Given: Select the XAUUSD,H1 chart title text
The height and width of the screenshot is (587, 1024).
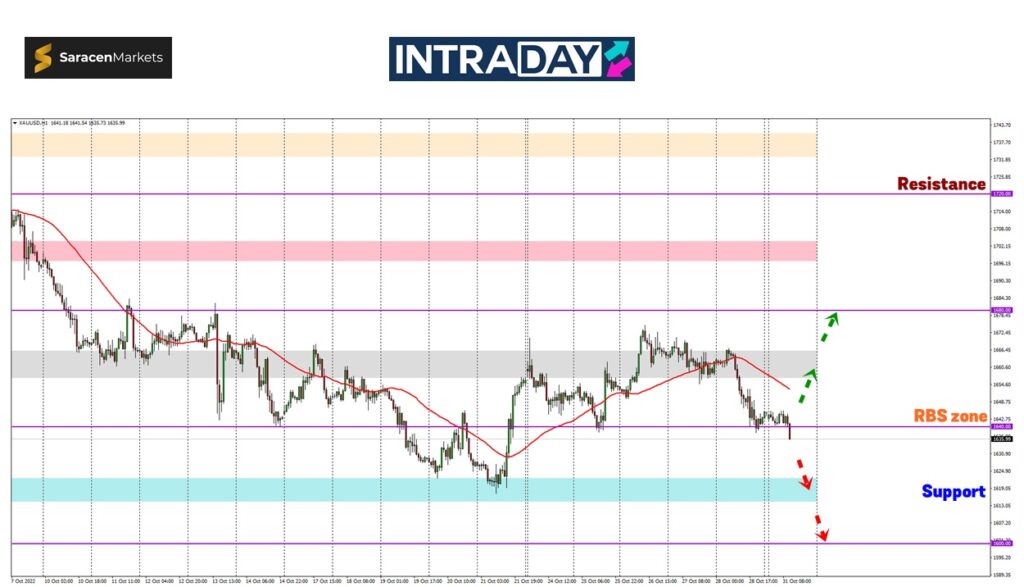Looking at the screenshot, I should point(34,122).
